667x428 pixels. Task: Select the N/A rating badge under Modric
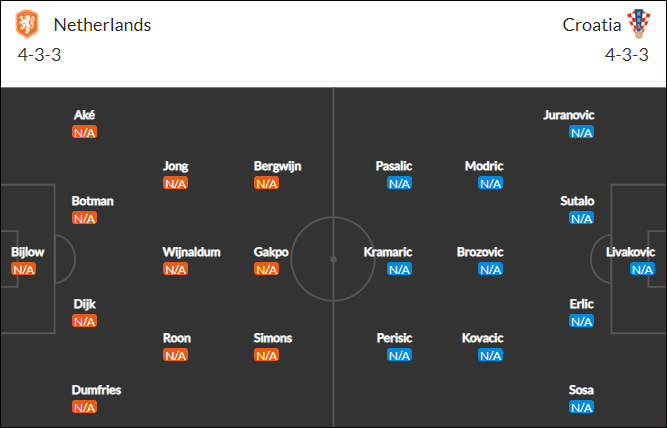tap(490, 183)
